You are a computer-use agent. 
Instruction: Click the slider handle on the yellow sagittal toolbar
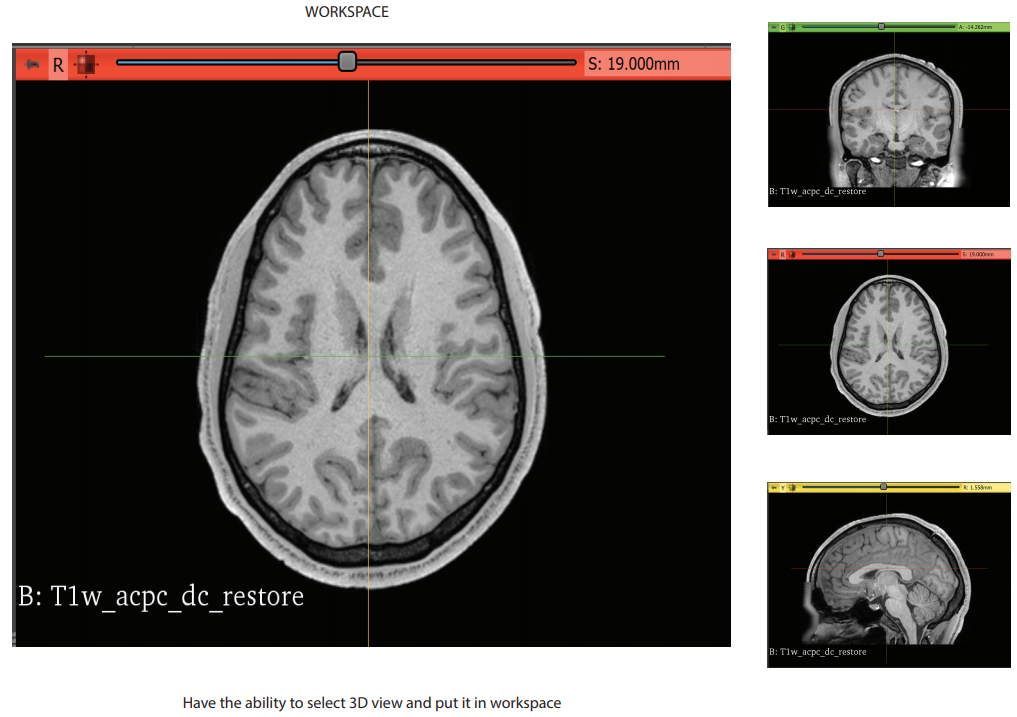883,487
